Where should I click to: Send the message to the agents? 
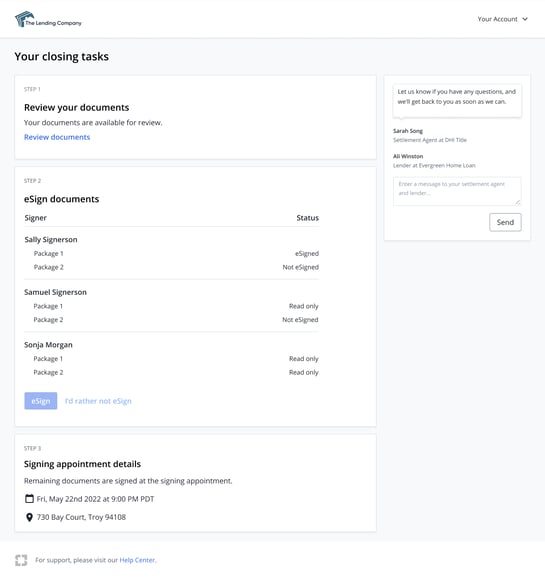pyautogui.click(x=505, y=222)
